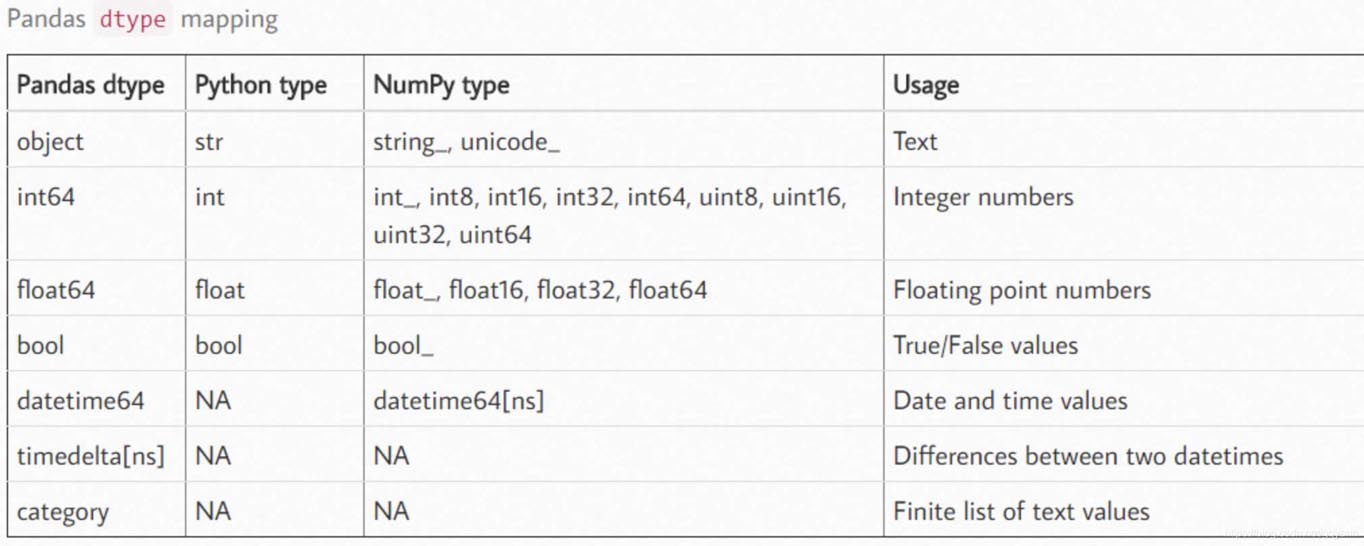Click the 'Usage' column header
Screen dimensions: 1364x546
[925, 85]
